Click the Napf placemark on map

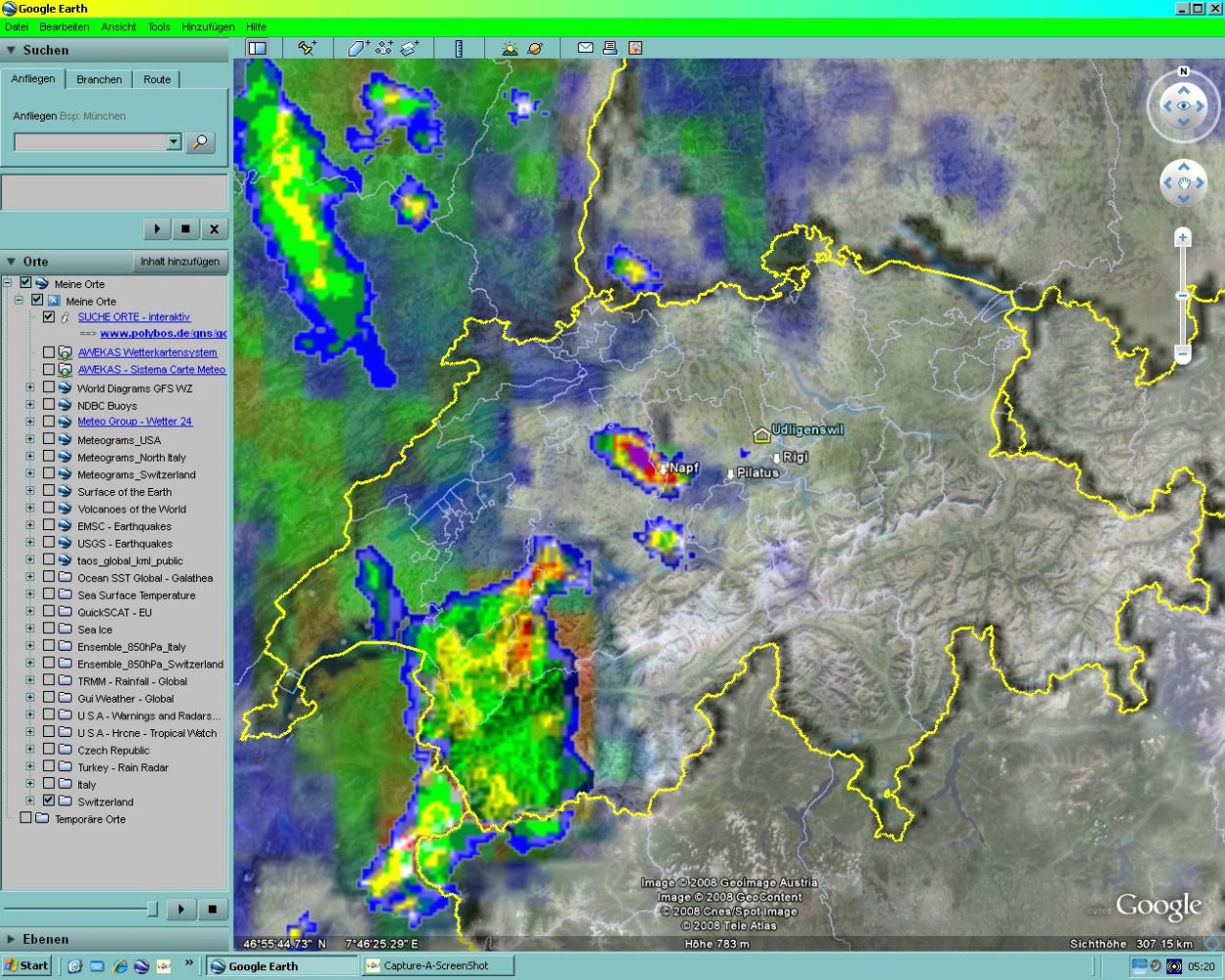663,469
